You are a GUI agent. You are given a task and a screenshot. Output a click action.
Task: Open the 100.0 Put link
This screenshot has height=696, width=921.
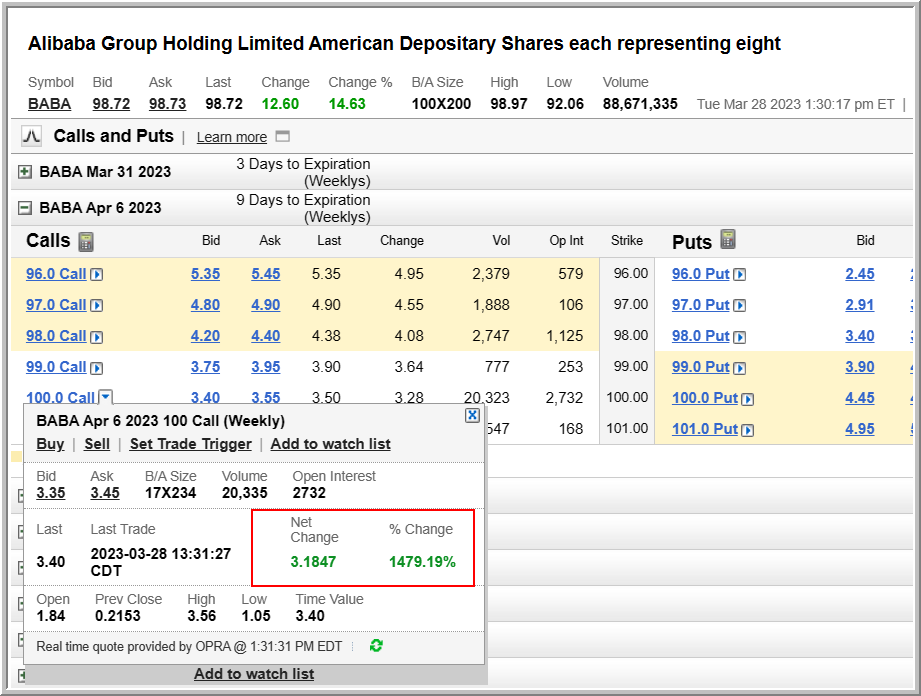[x=704, y=398]
